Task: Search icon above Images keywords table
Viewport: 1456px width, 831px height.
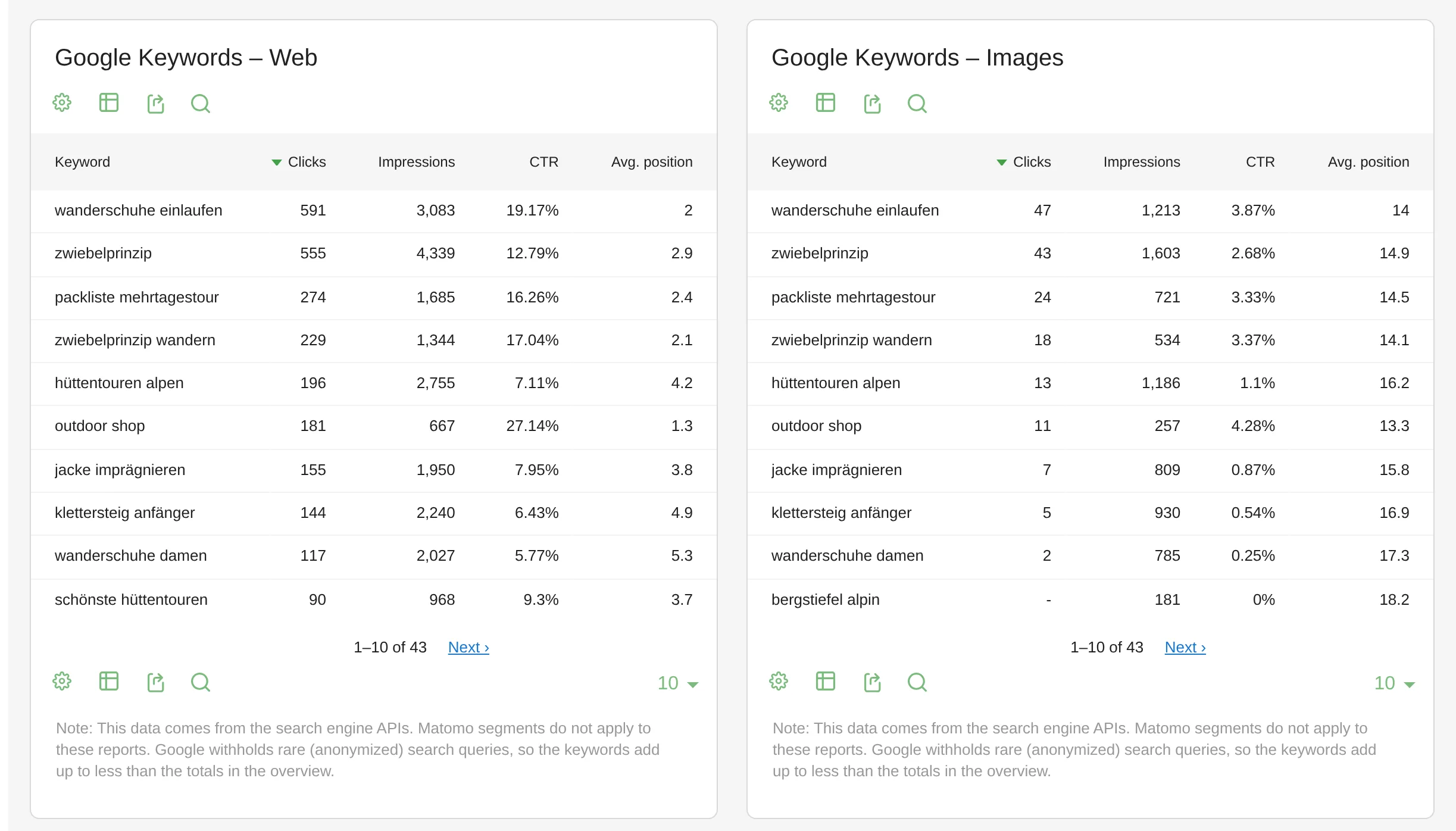Action: [917, 104]
